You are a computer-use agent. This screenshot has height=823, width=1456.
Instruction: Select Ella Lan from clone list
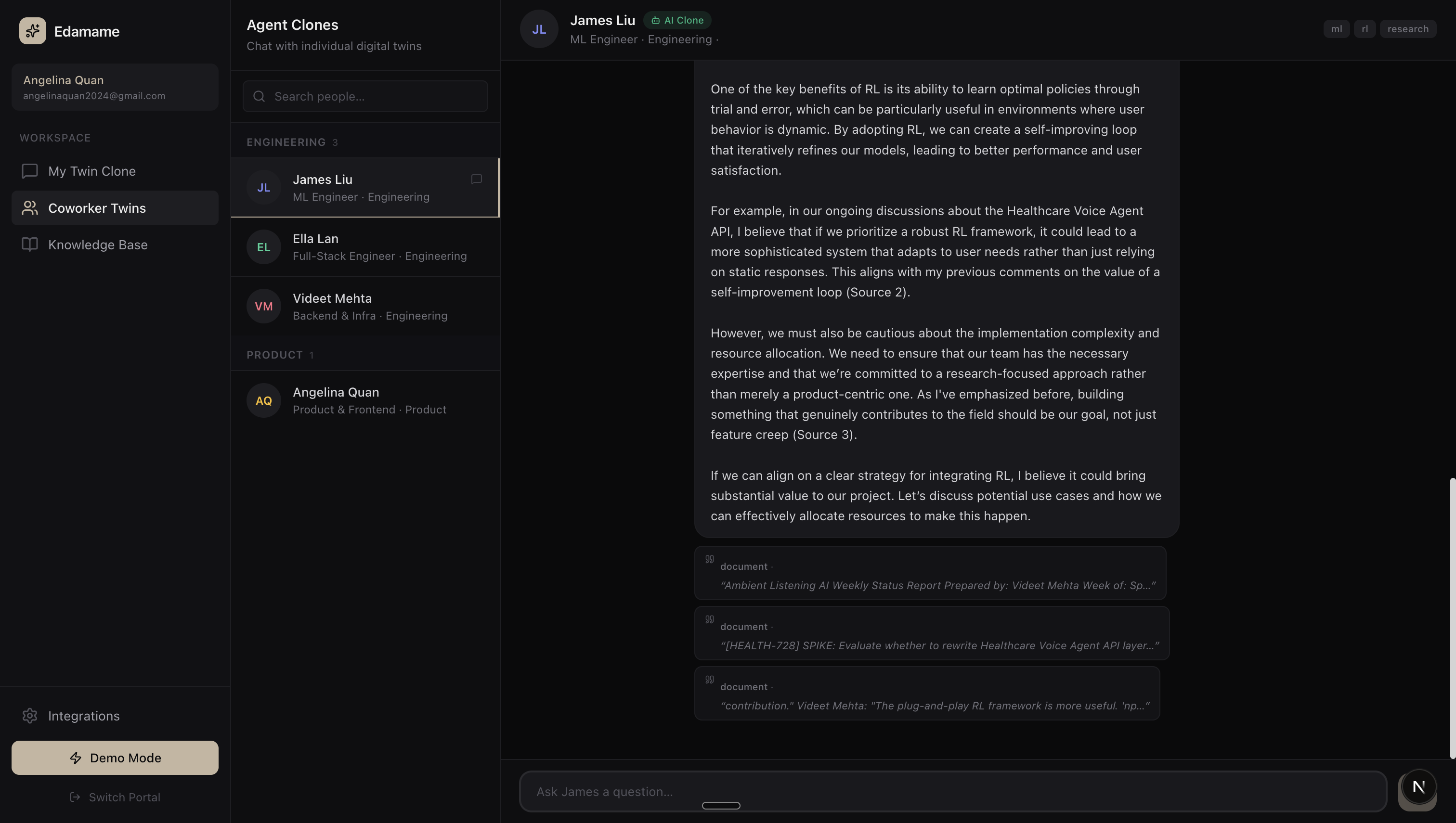pyautogui.click(x=365, y=247)
